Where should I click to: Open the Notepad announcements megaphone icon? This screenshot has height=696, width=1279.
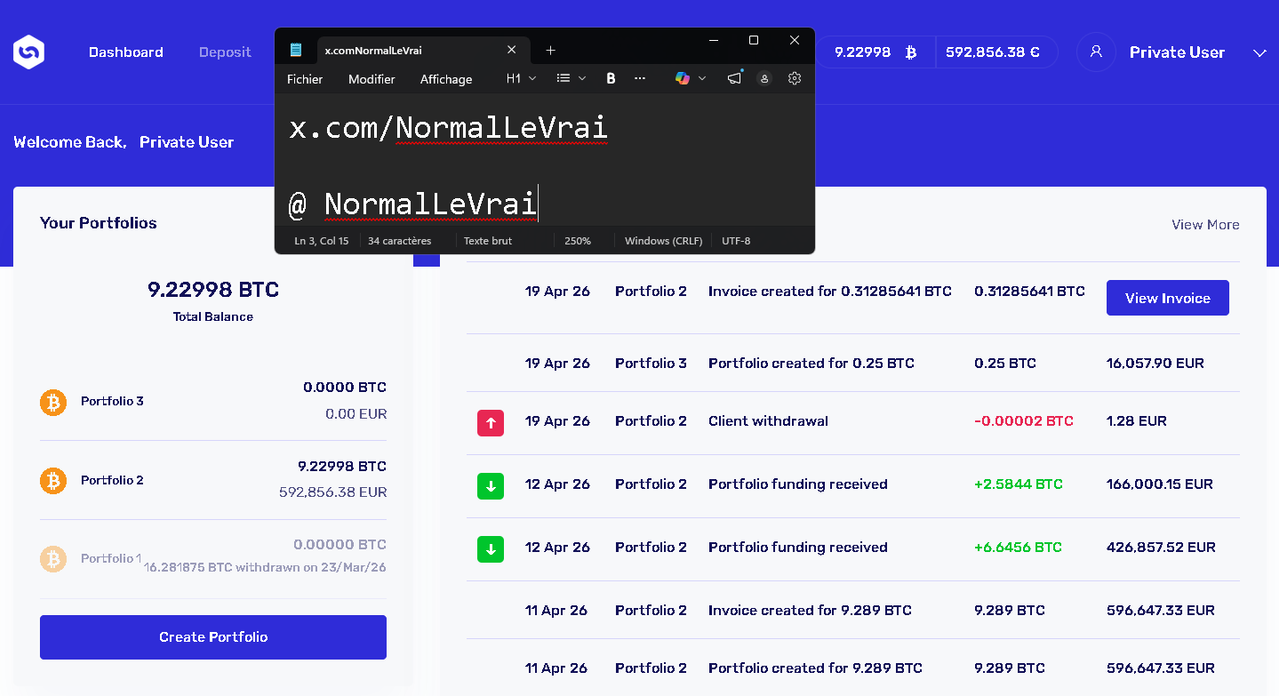pos(735,78)
